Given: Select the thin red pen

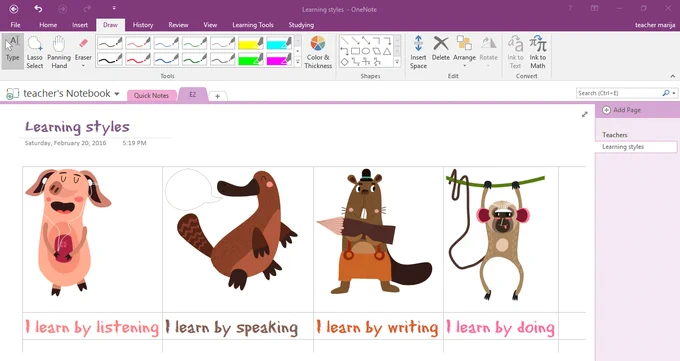Looking at the screenshot, I should click(138, 43).
